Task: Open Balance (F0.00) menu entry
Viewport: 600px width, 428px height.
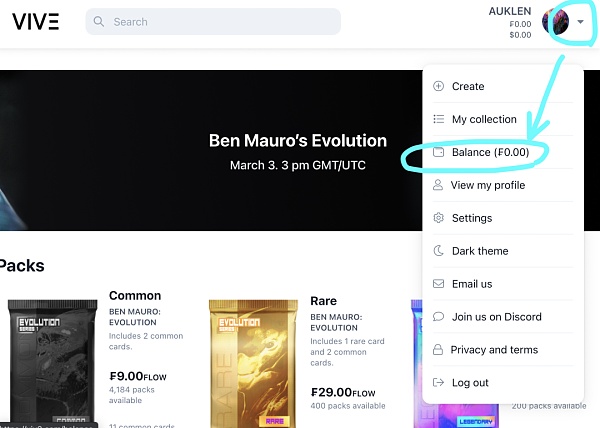Action: (x=503, y=152)
